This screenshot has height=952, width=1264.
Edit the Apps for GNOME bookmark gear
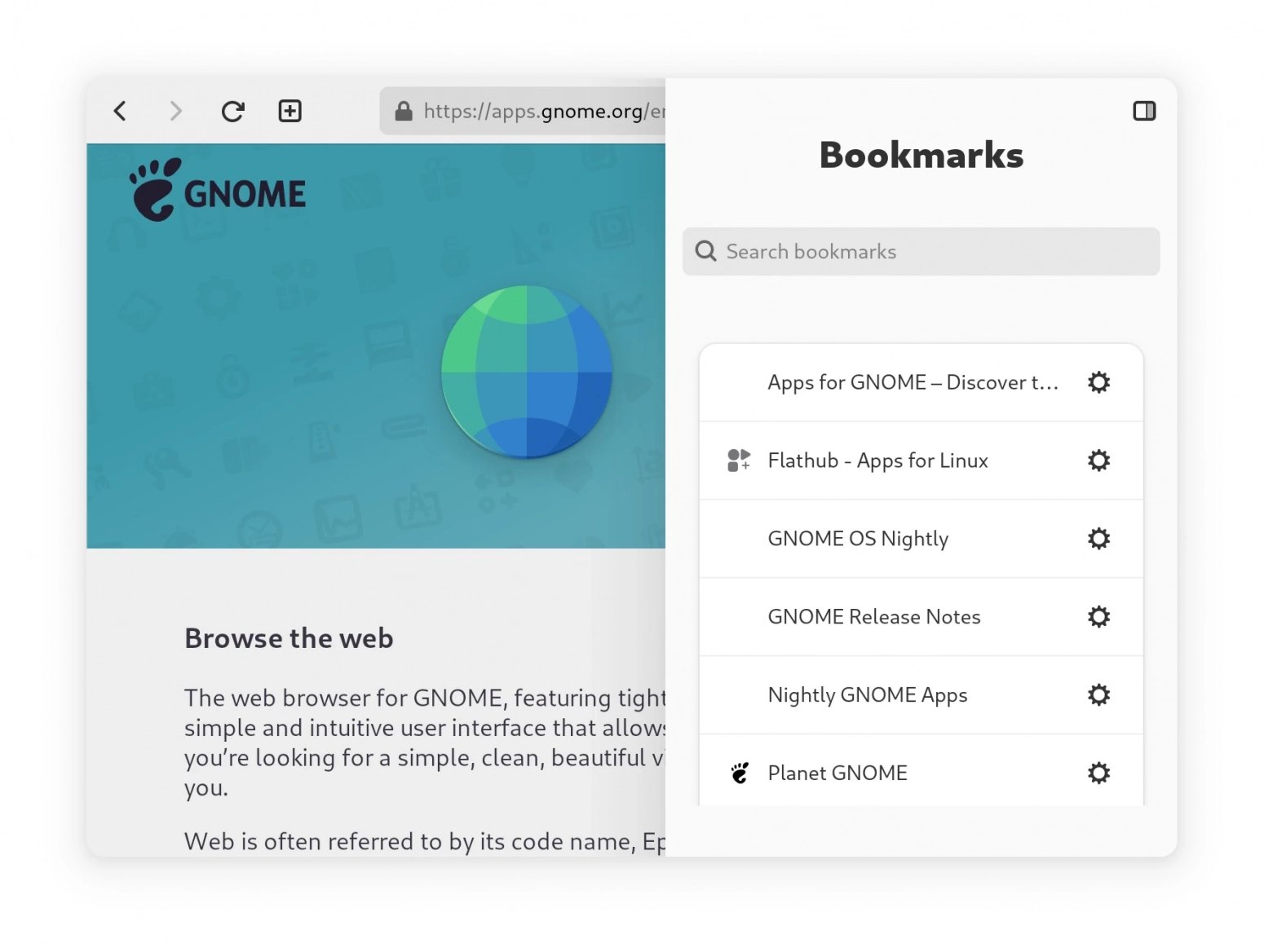click(1098, 382)
